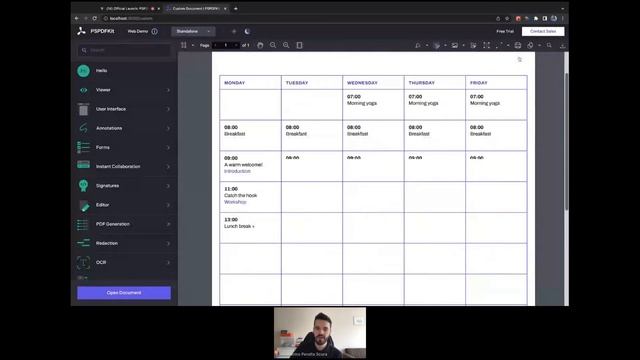Click the '13:00 Lunch break' cell text
Image resolution: width=640 pixels, height=360 pixels.
239,223
